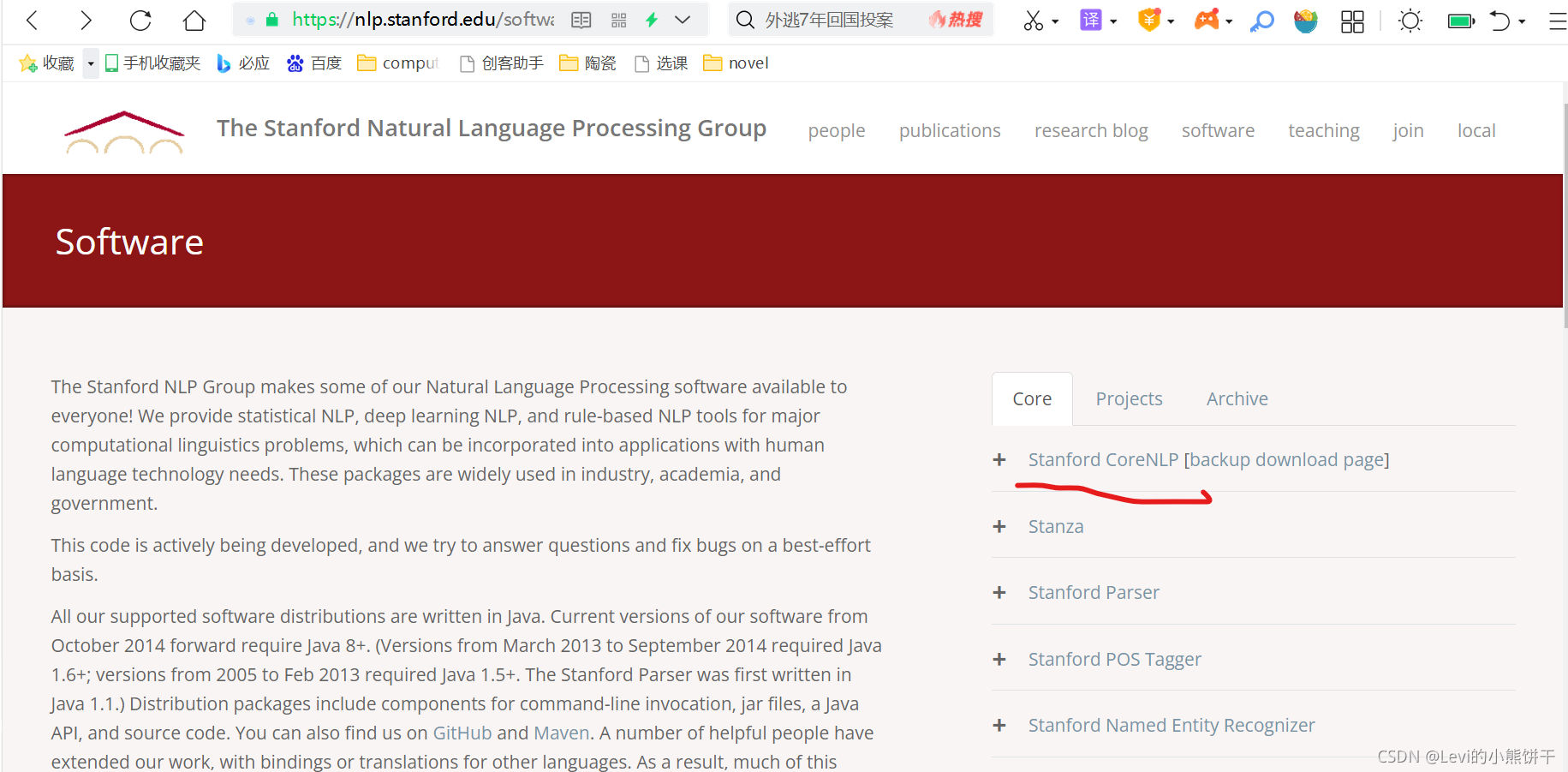The width and height of the screenshot is (1568, 772).
Task: Click the Stanford NLP arches logo
Action: click(x=124, y=132)
